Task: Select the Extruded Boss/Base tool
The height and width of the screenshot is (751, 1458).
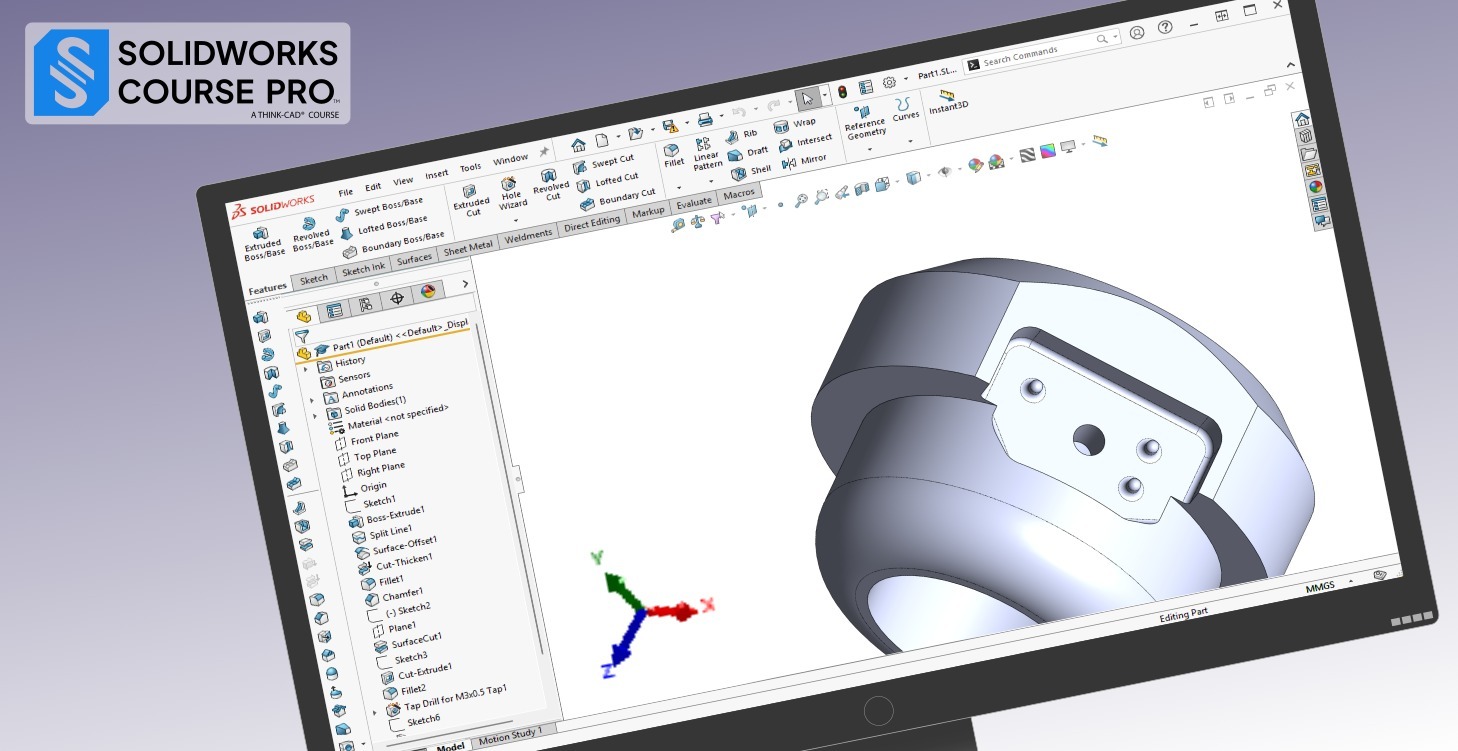Action: (x=264, y=244)
